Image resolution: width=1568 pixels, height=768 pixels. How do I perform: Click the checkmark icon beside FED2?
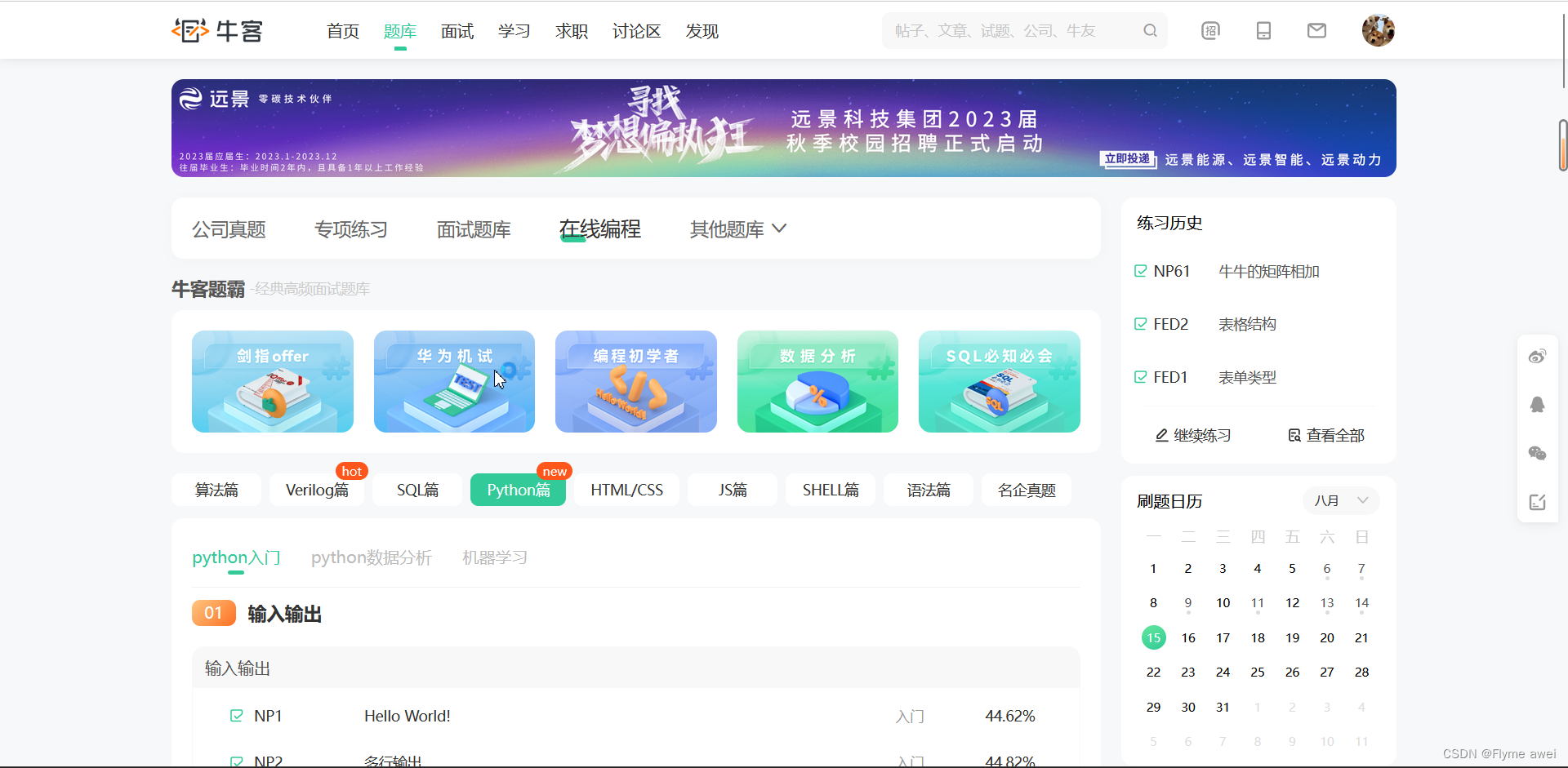[1141, 324]
